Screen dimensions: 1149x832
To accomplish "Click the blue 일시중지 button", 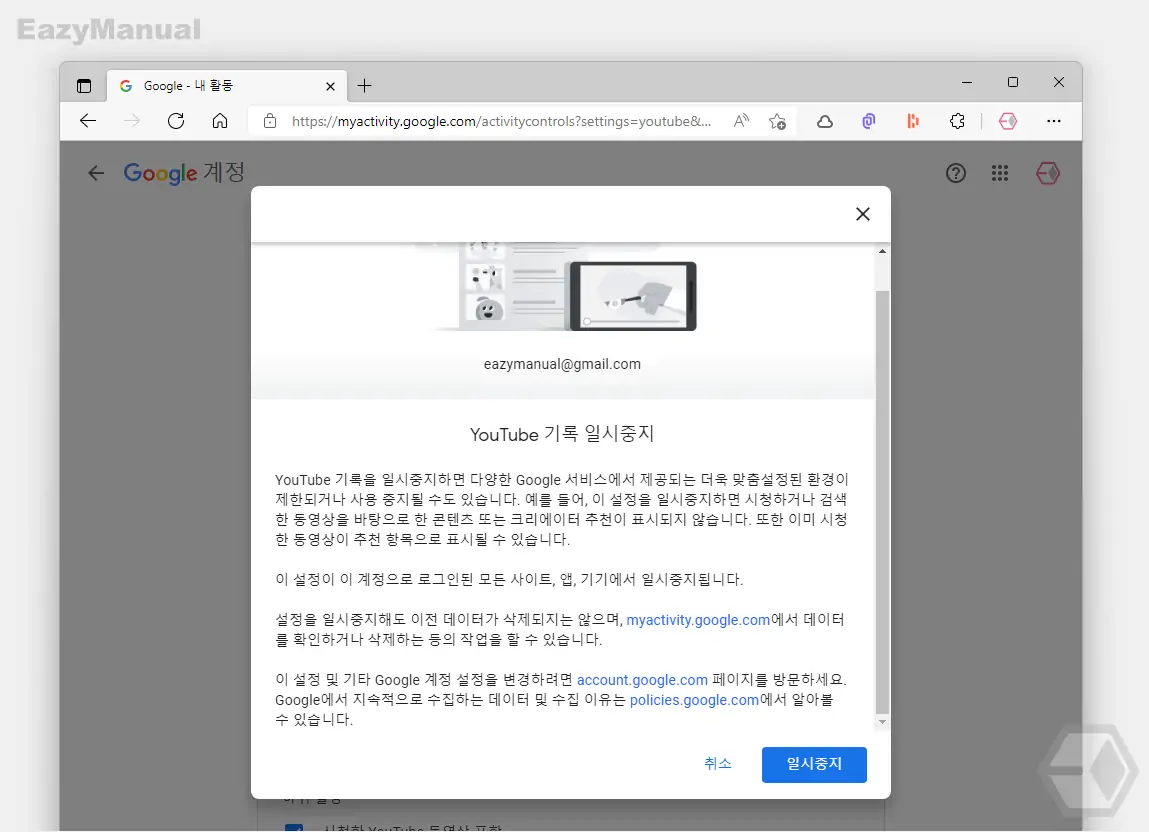I will 814,765.
